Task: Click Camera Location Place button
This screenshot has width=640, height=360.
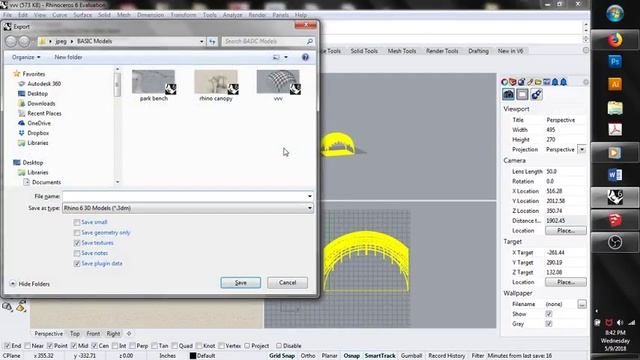Action: click(x=566, y=231)
